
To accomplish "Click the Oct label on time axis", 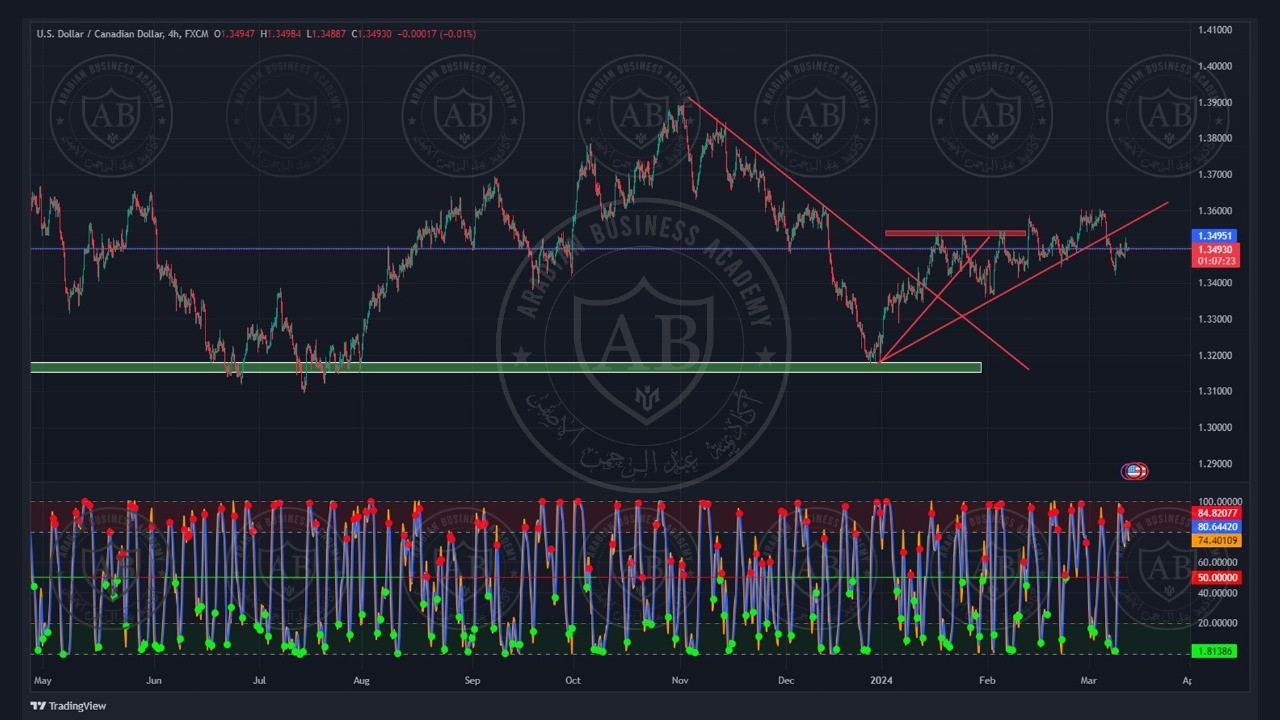I will tap(573, 681).
